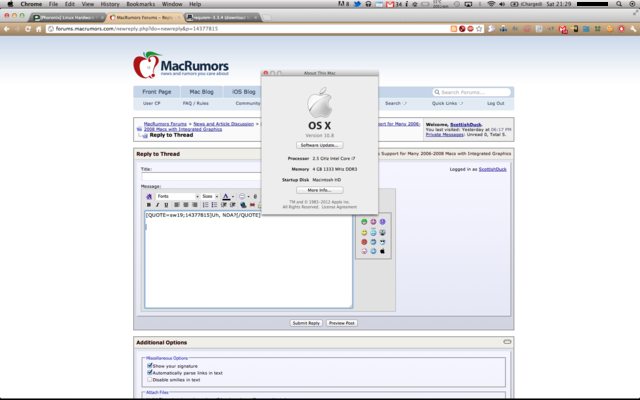Click Chrome's back arrow button
640x400 pixels.
tap(7, 29)
